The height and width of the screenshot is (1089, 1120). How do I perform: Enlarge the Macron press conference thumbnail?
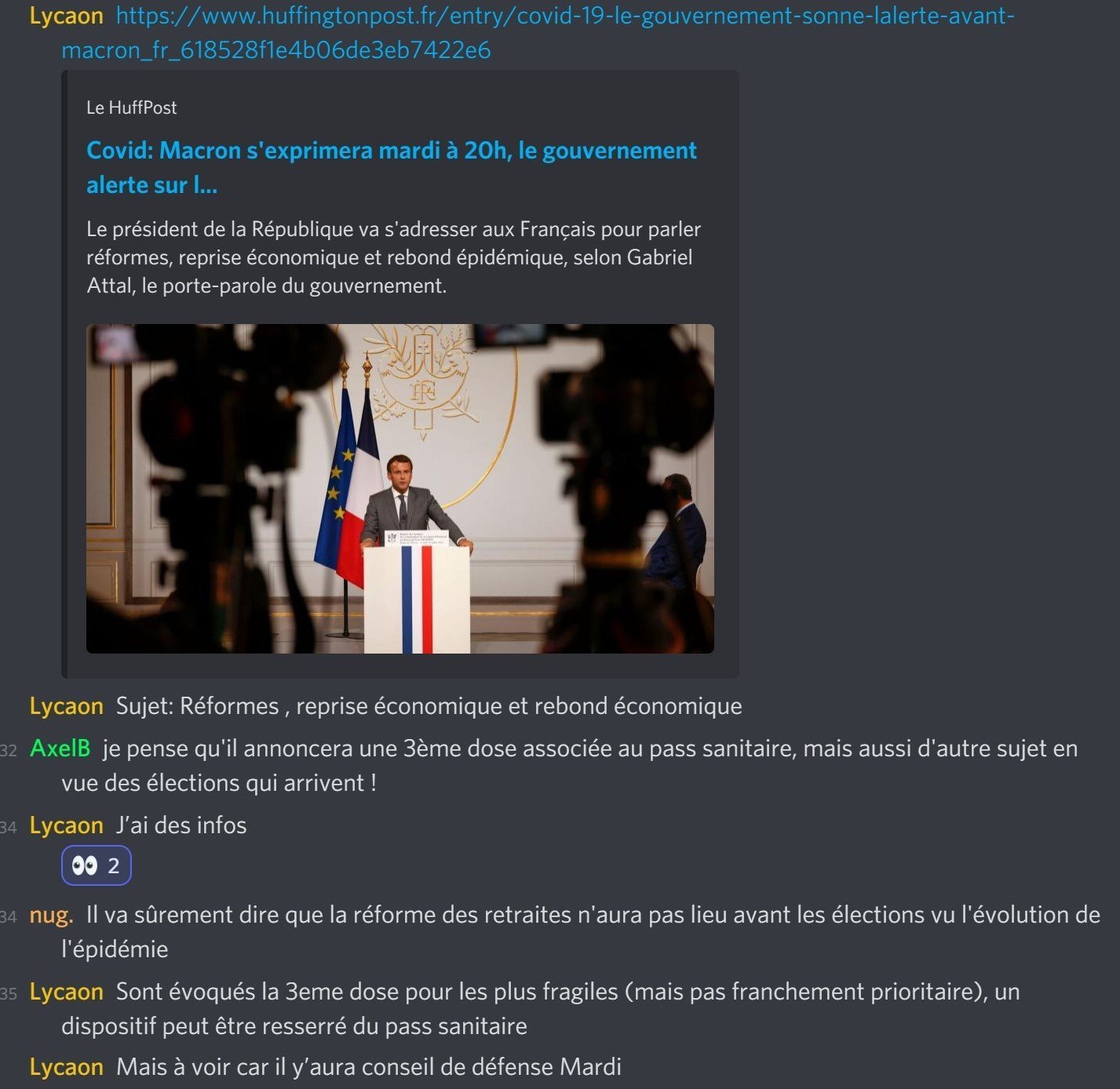(400, 489)
